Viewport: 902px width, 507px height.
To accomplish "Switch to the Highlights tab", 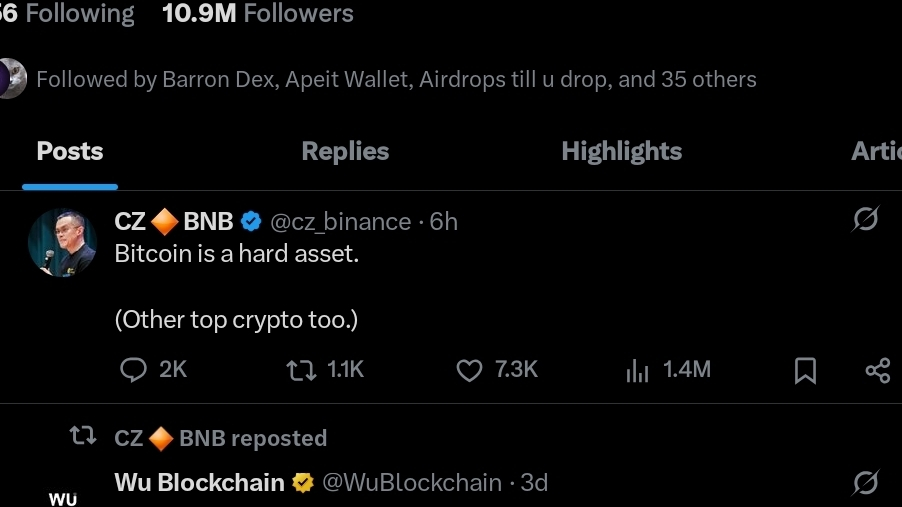I will (x=622, y=151).
